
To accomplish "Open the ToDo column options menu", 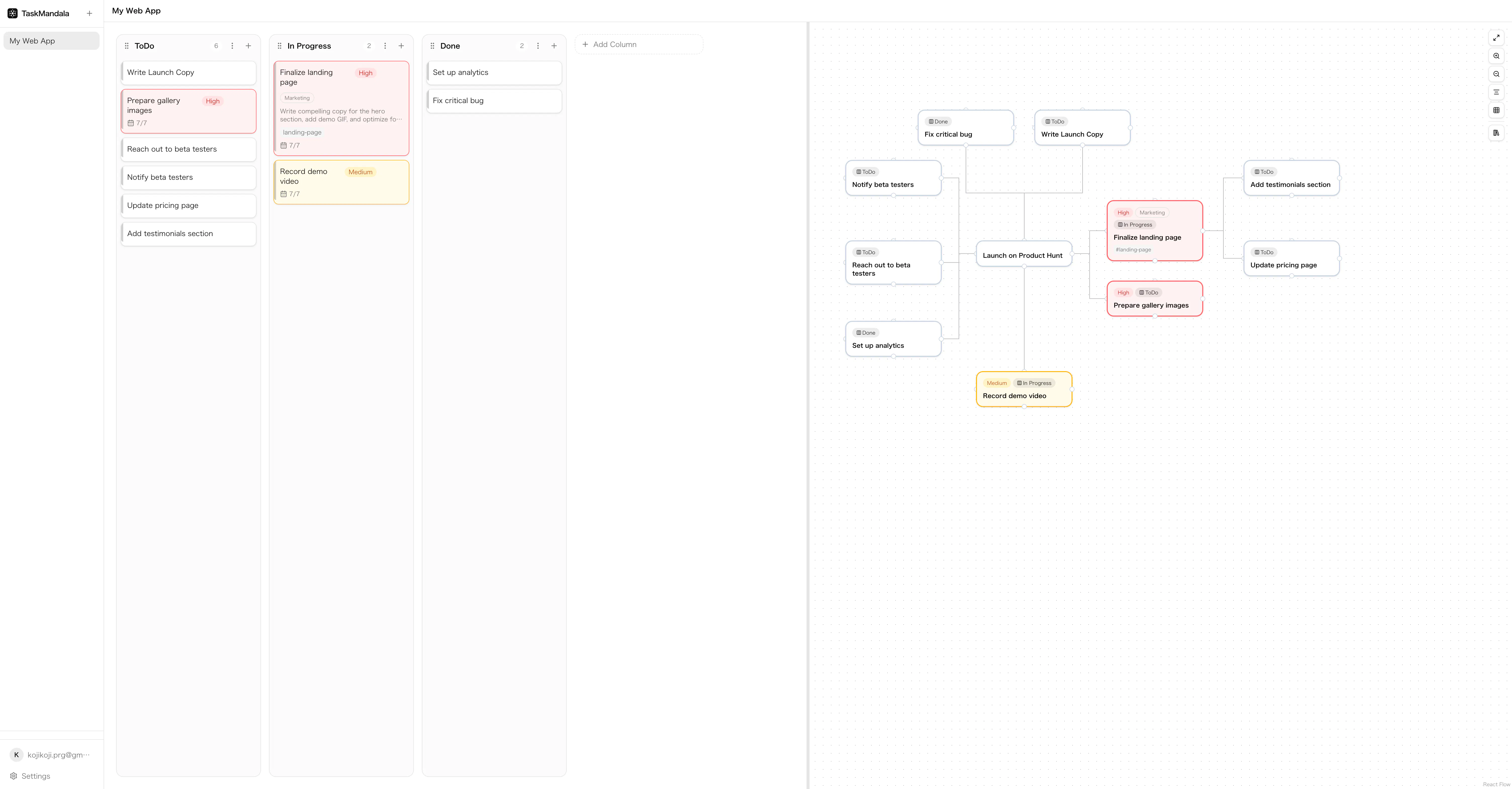I will [233, 46].
